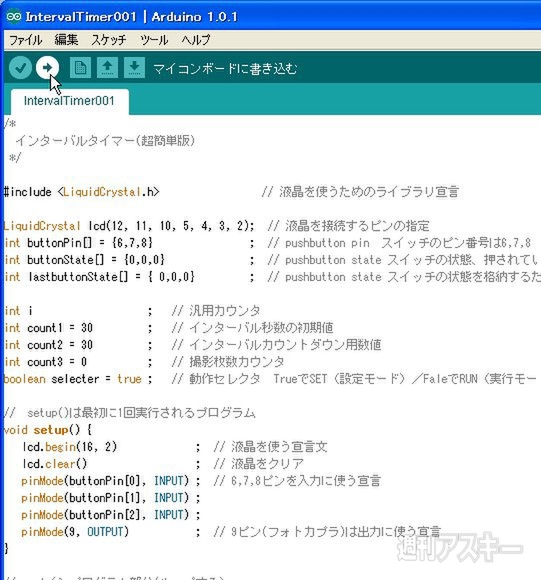Open the ヘルプ menu
Image resolution: width=541 pixels, height=580 pixels.
[196, 40]
